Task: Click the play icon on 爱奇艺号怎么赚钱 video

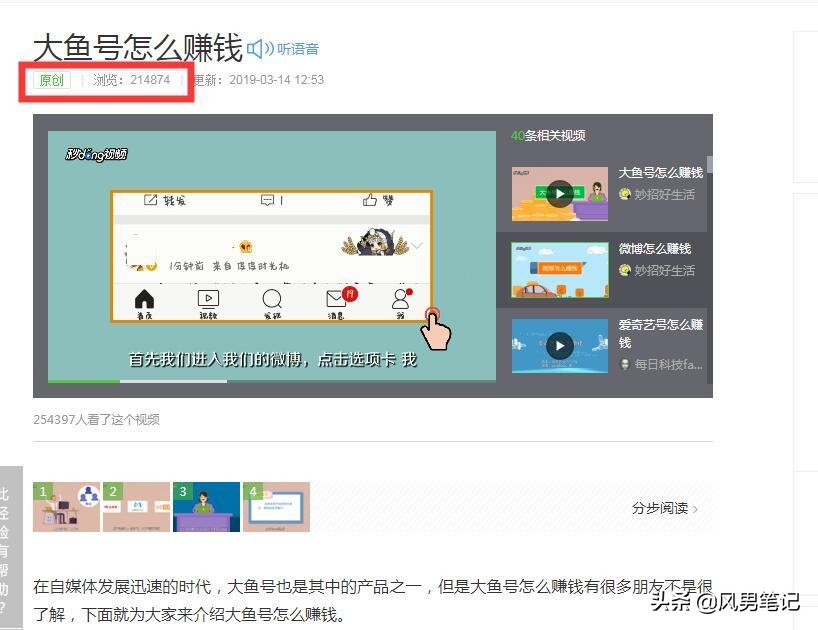Action: (559, 345)
